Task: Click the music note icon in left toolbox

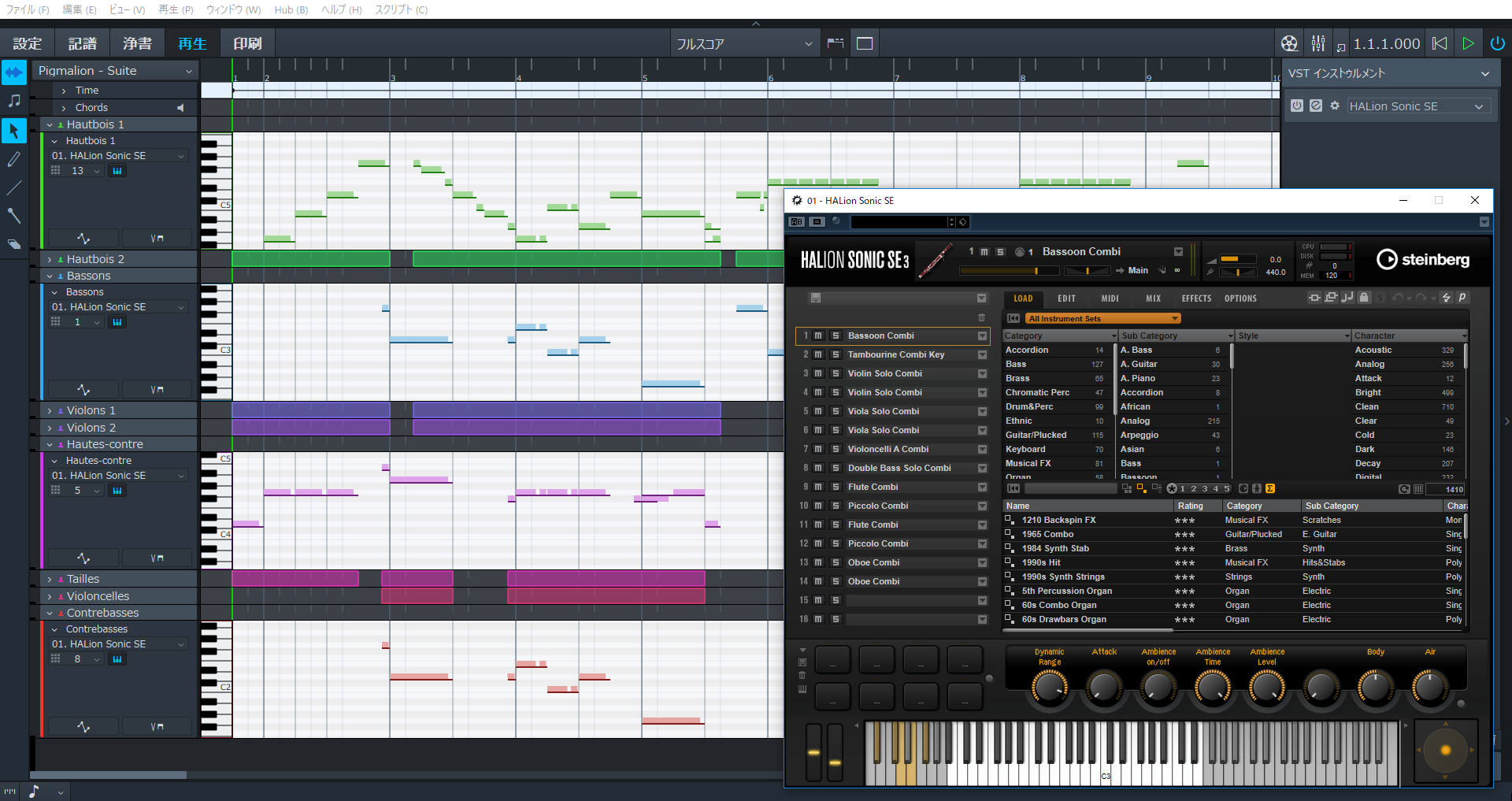Action: [14, 101]
